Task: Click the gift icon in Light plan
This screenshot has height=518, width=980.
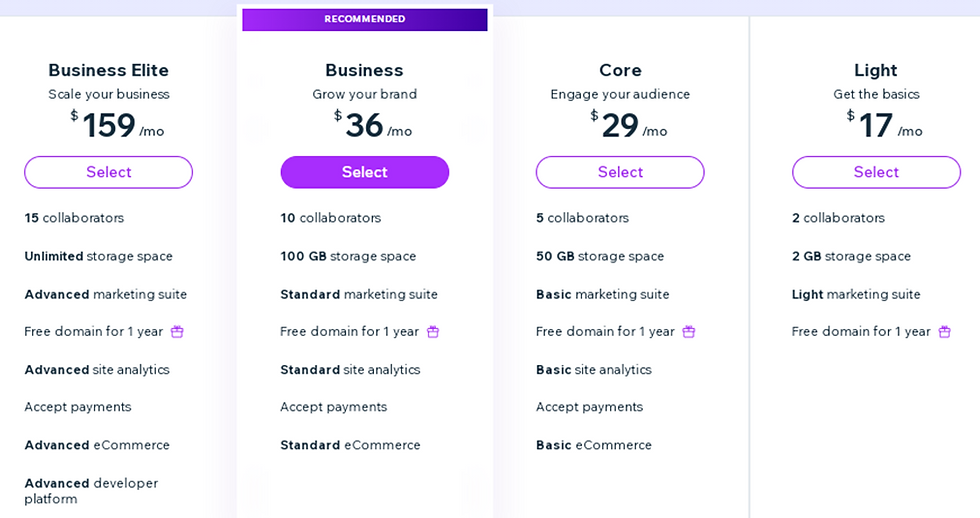Action: click(x=944, y=332)
